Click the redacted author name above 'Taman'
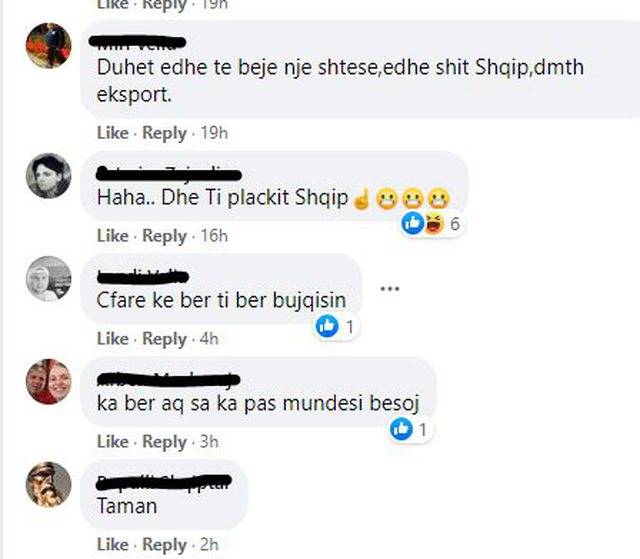This screenshot has width=640, height=559. point(164,482)
